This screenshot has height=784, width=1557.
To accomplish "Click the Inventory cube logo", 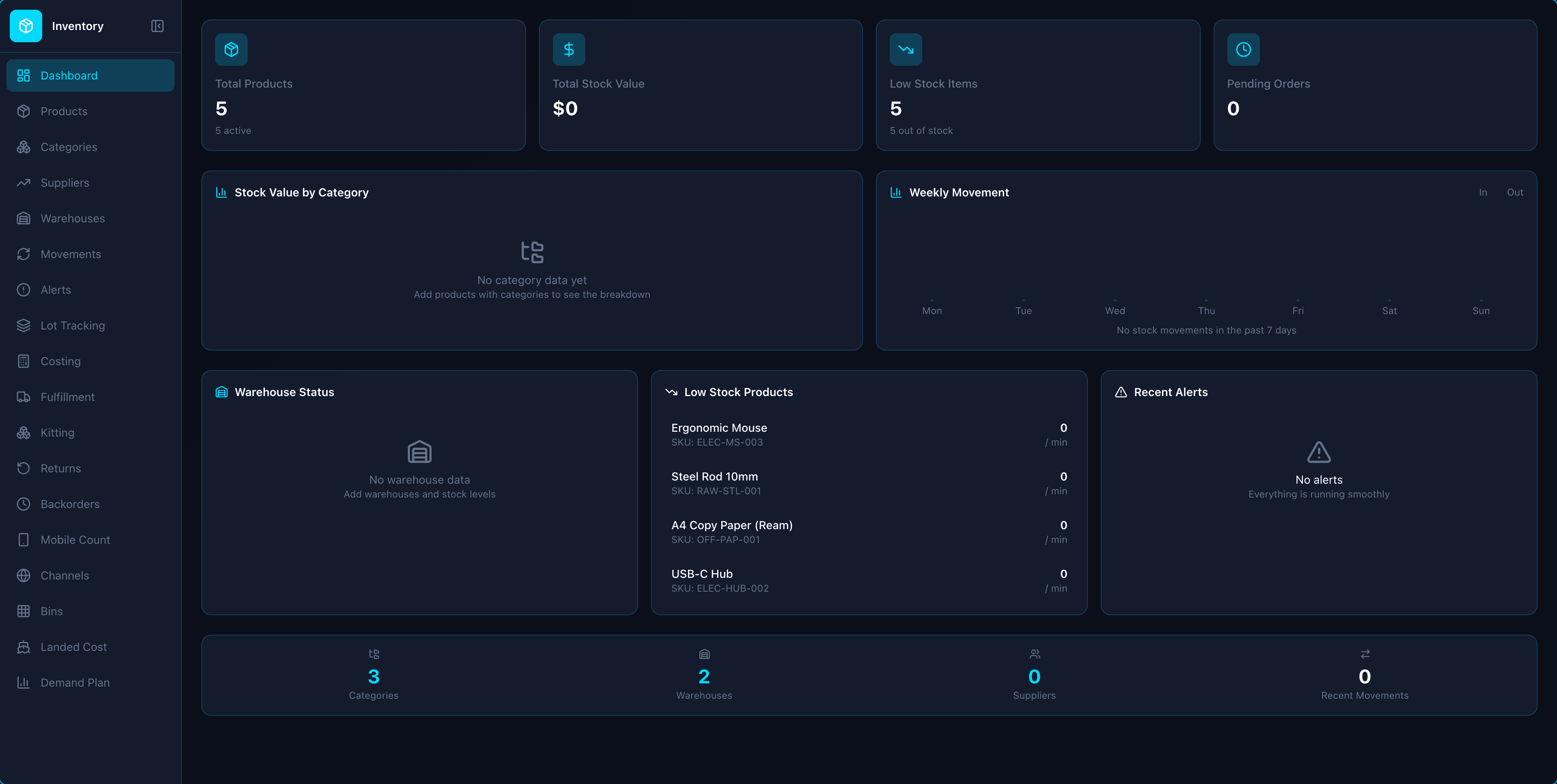I will click(26, 26).
